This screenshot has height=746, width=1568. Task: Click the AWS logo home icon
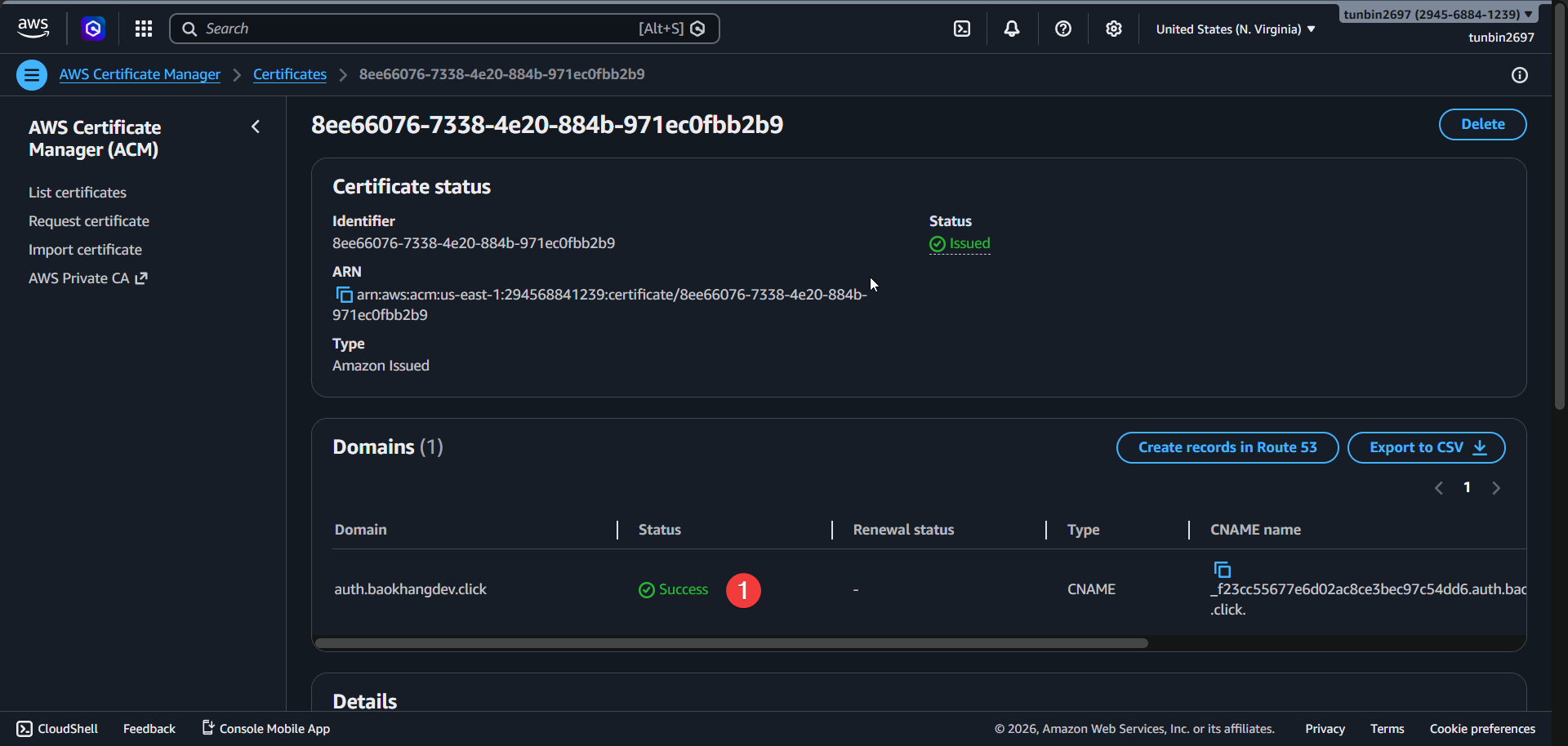(x=33, y=29)
